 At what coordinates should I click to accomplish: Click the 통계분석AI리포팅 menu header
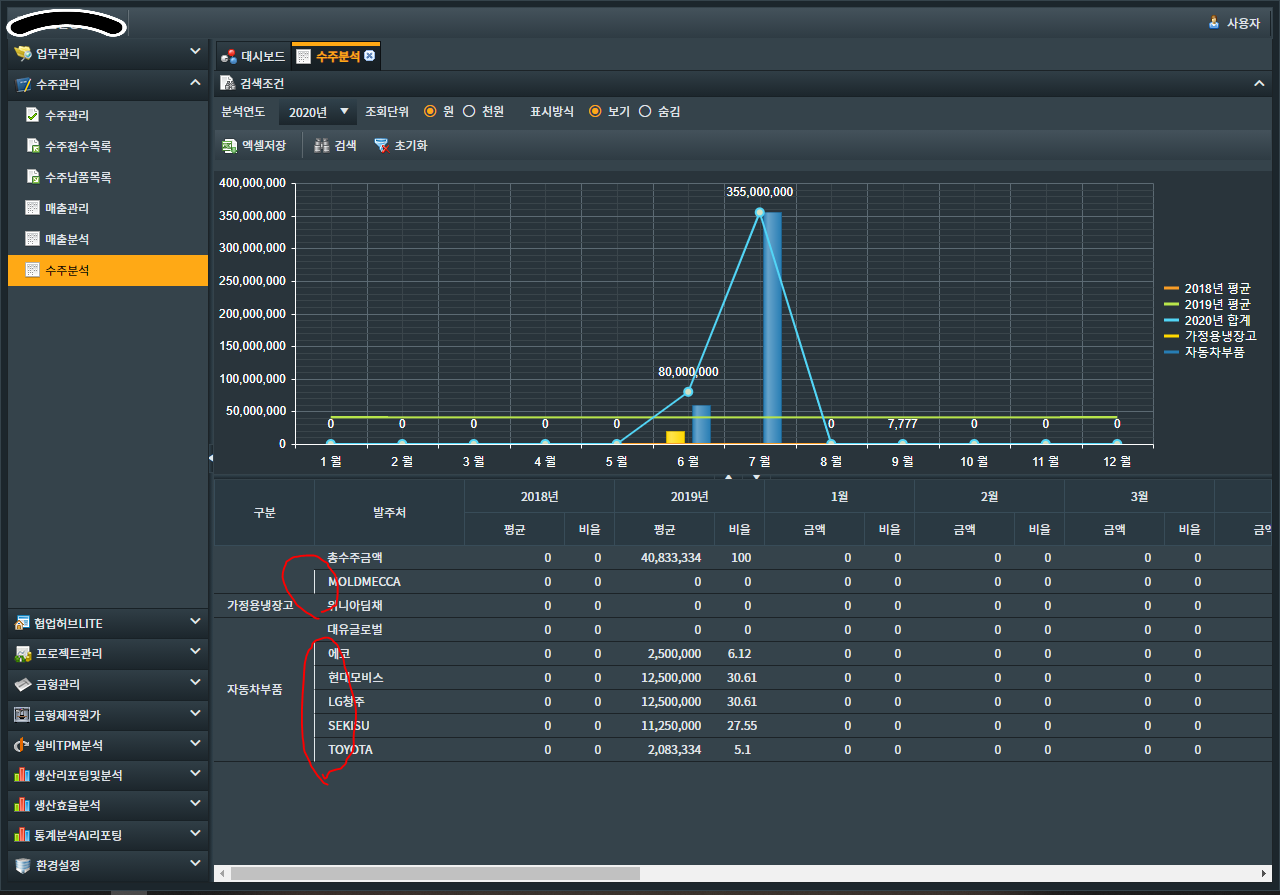tap(108, 835)
